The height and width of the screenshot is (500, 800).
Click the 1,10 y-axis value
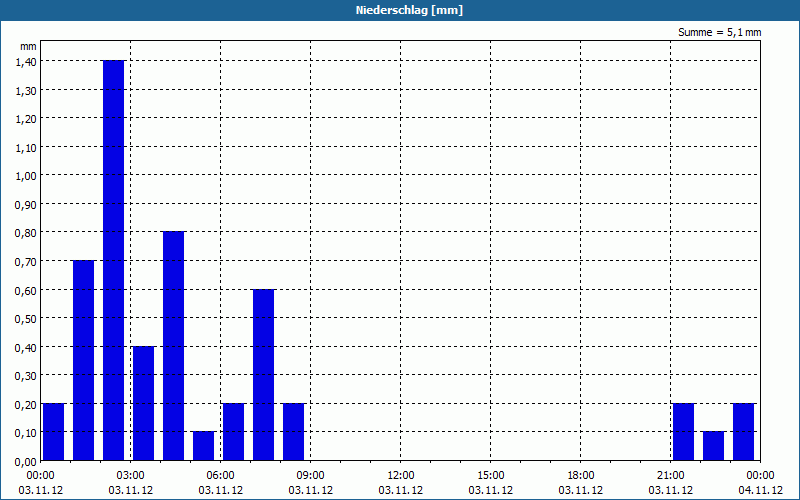point(26,147)
